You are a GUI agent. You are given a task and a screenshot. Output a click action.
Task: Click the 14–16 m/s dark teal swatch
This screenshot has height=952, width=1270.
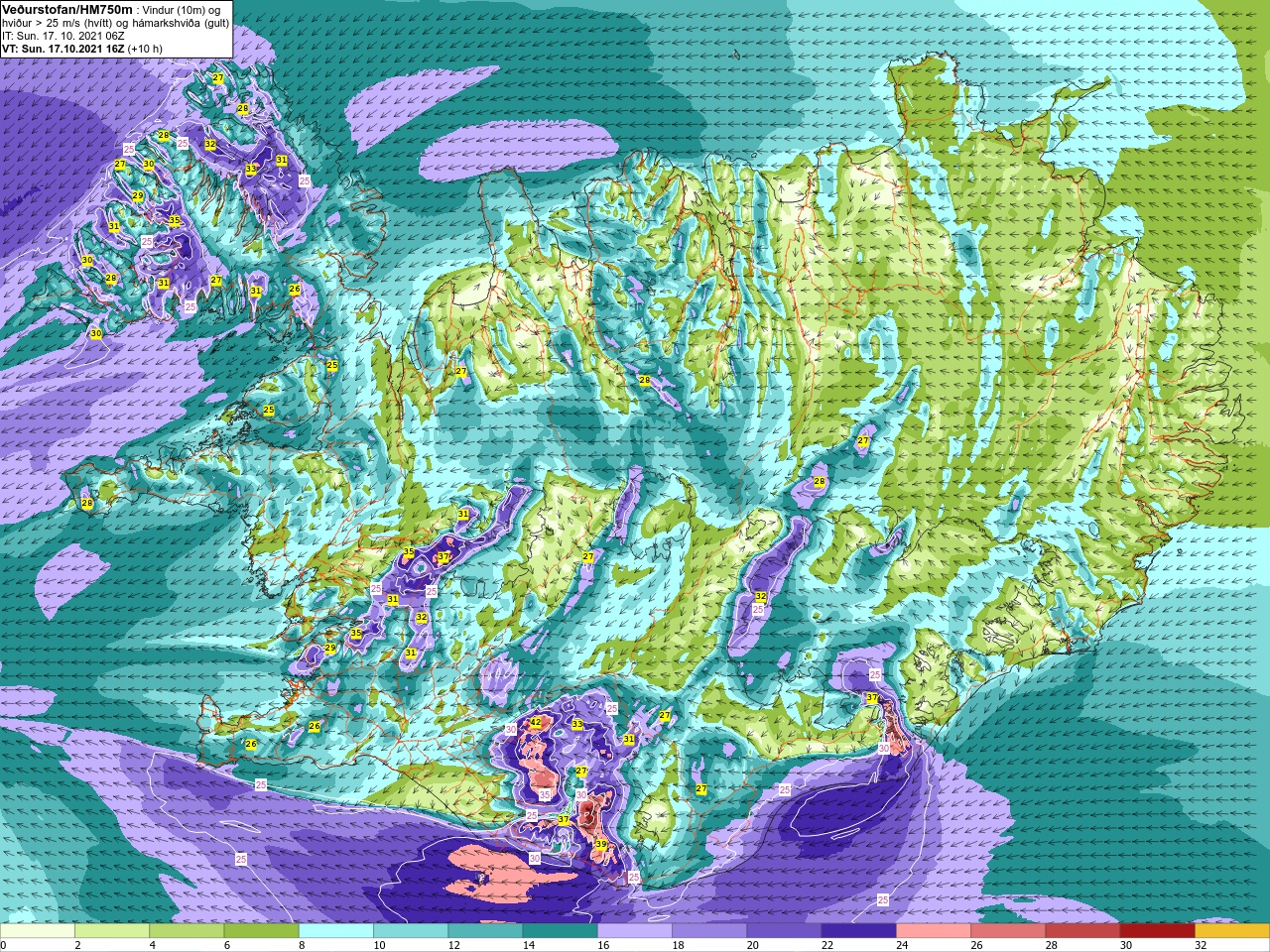pos(560,931)
